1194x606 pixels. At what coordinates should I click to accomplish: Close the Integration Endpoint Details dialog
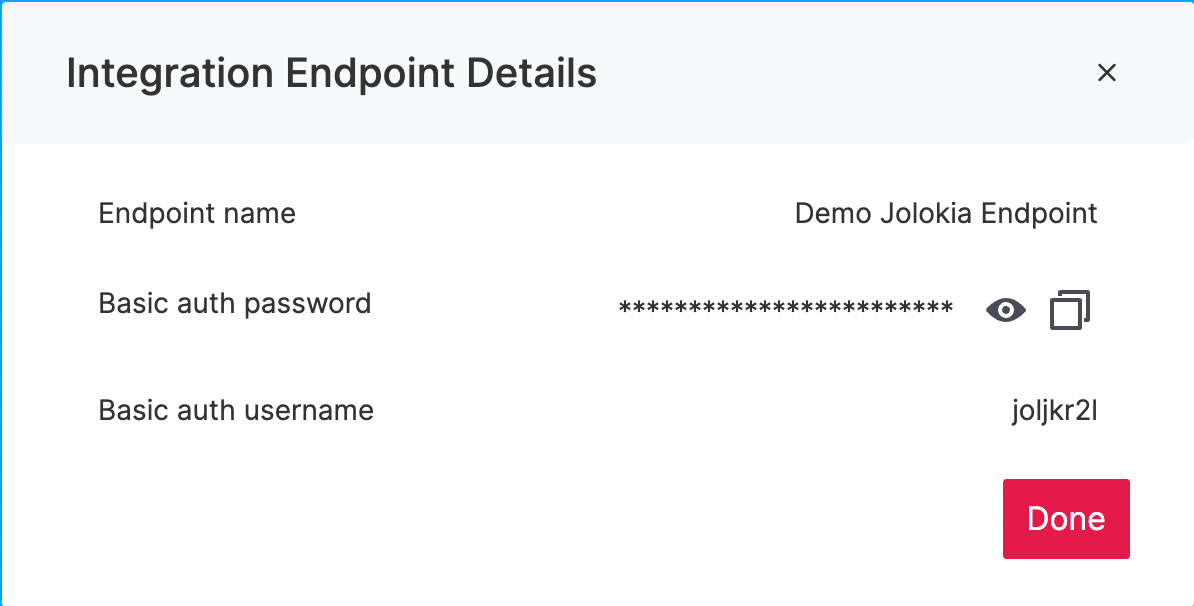point(1107,73)
